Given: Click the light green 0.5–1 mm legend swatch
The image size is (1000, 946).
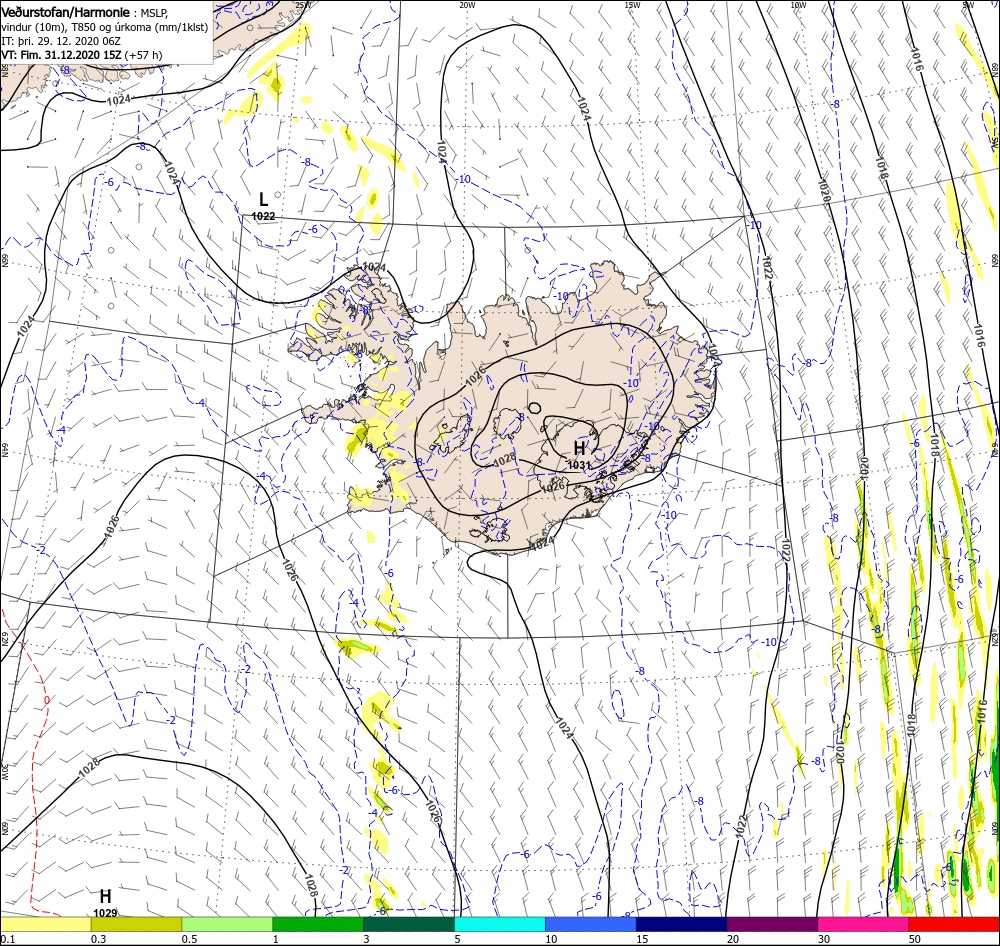Looking at the screenshot, I should click(x=227, y=924).
